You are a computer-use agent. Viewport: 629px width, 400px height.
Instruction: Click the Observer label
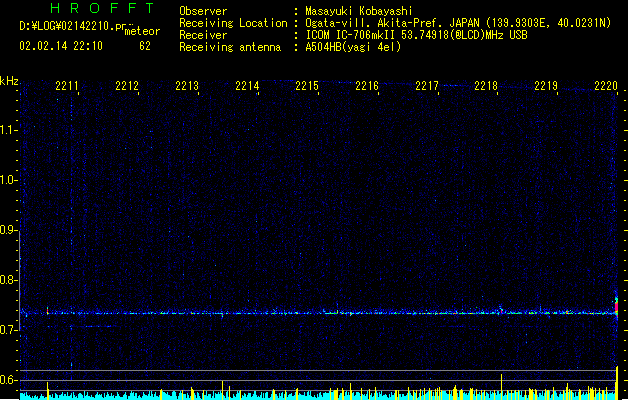click(x=203, y=11)
